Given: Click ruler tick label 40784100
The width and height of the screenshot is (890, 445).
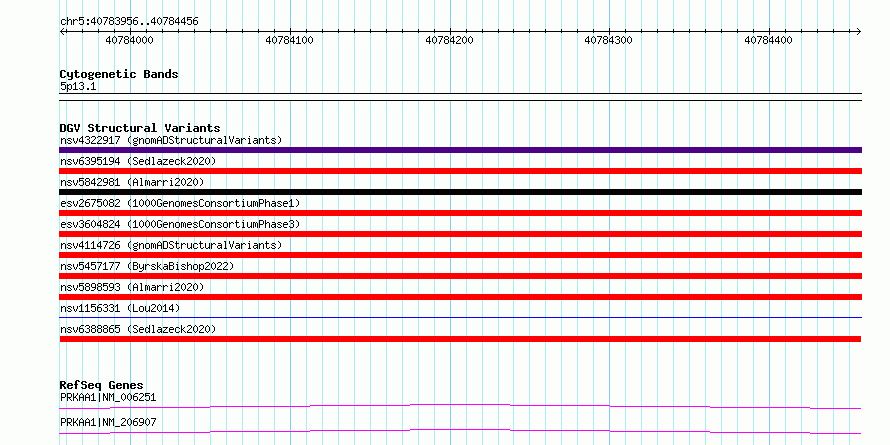Looking at the screenshot, I should pos(289,40).
